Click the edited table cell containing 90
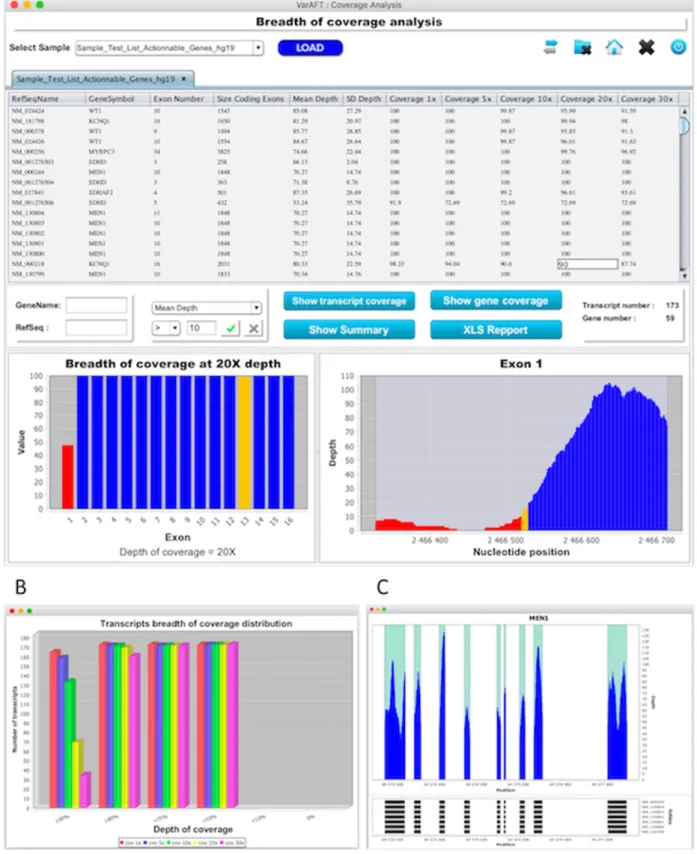697x854 pixels. (588, 264)
